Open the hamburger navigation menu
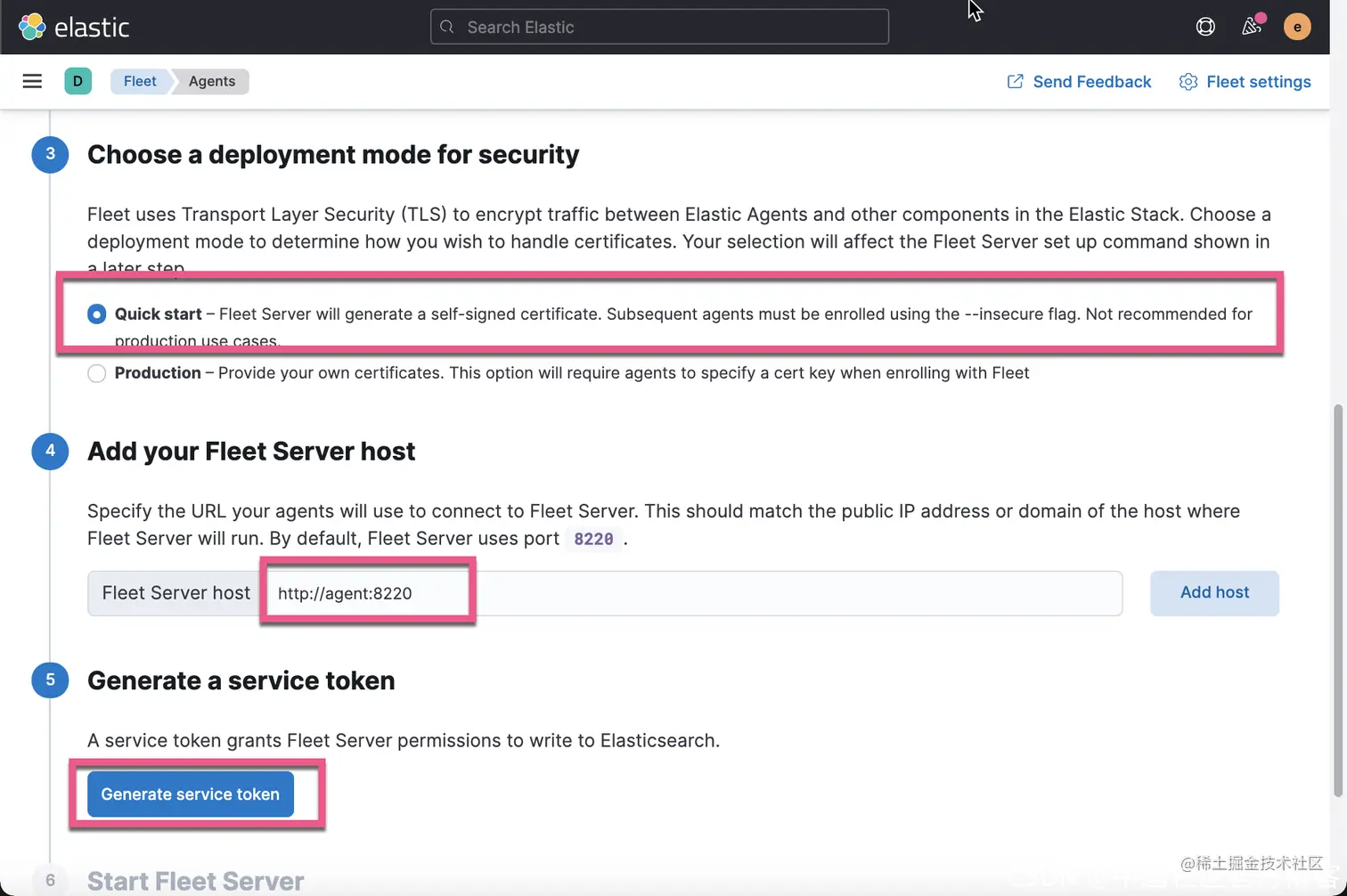The width and height of the screenshot is (1347, 896). [32, 81]
